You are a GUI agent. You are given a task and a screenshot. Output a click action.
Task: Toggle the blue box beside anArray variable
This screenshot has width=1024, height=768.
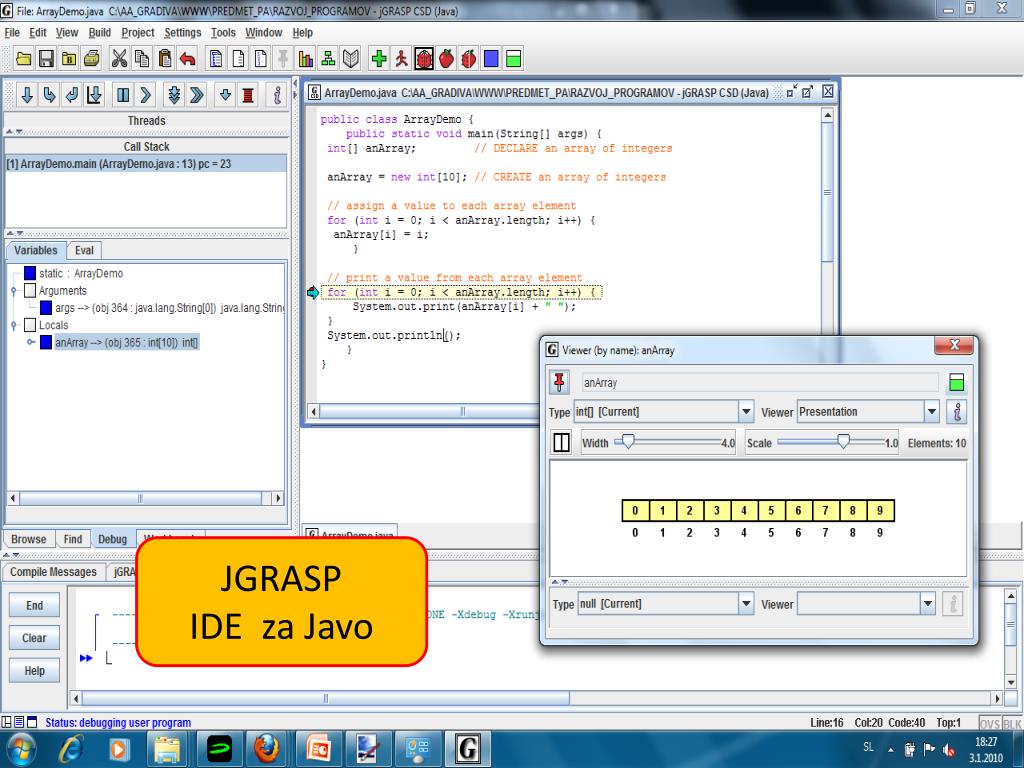(x=46, y=342)
